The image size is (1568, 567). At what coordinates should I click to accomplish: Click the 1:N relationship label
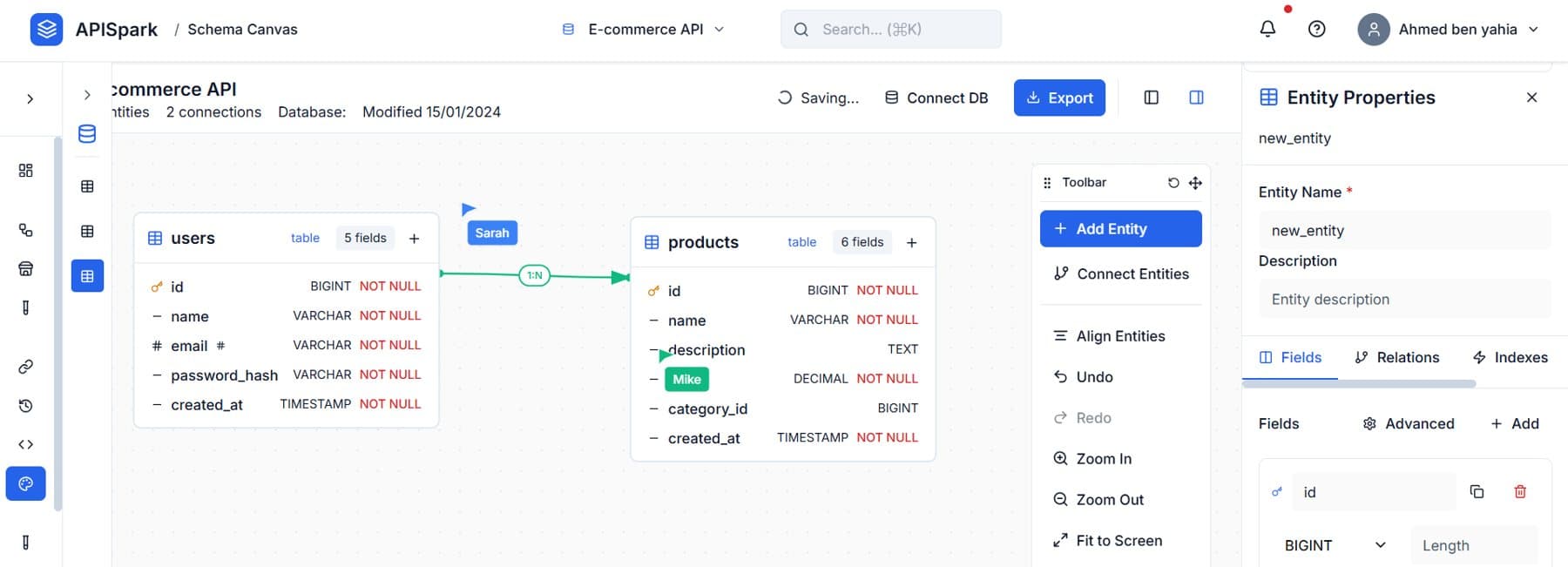coord(534,275)
